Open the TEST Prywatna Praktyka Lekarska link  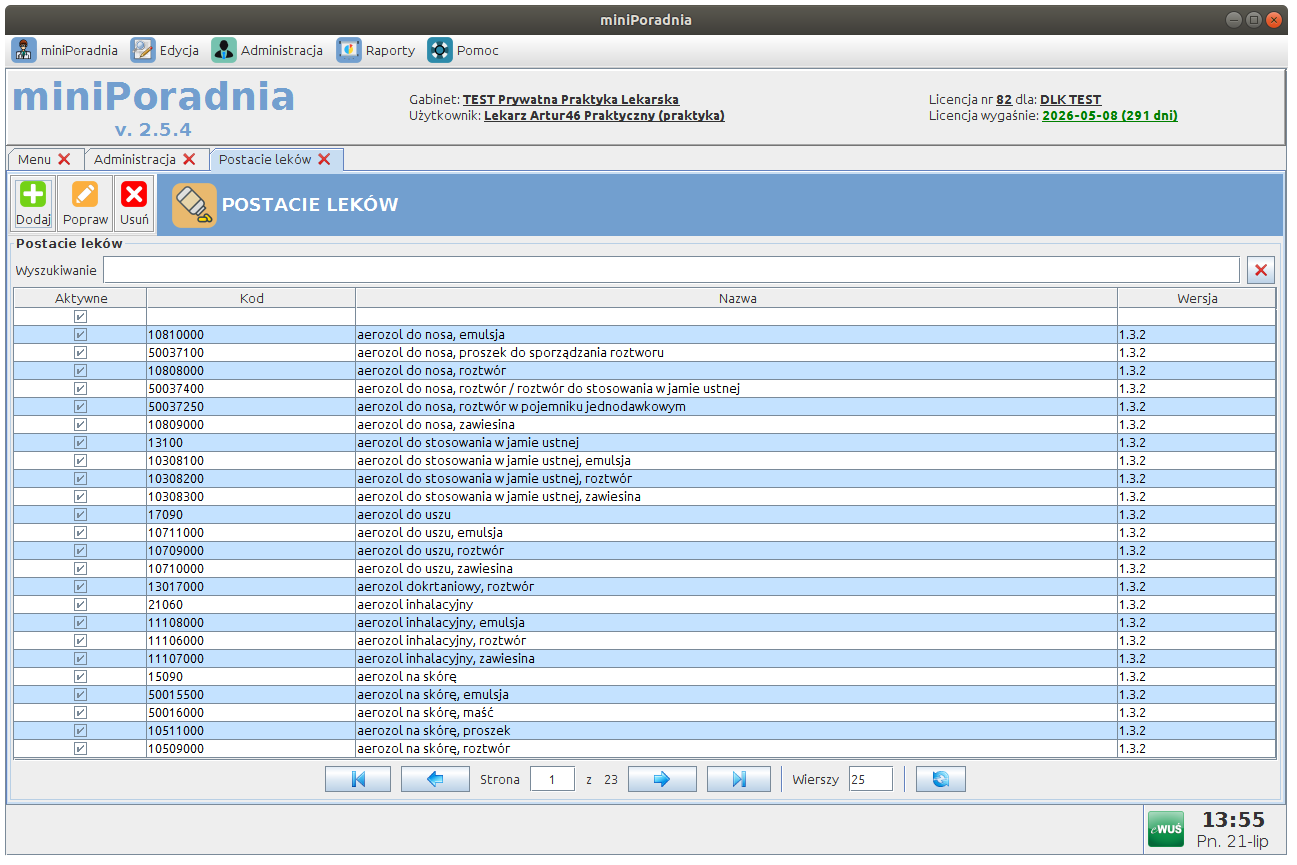tap(571, 100)
